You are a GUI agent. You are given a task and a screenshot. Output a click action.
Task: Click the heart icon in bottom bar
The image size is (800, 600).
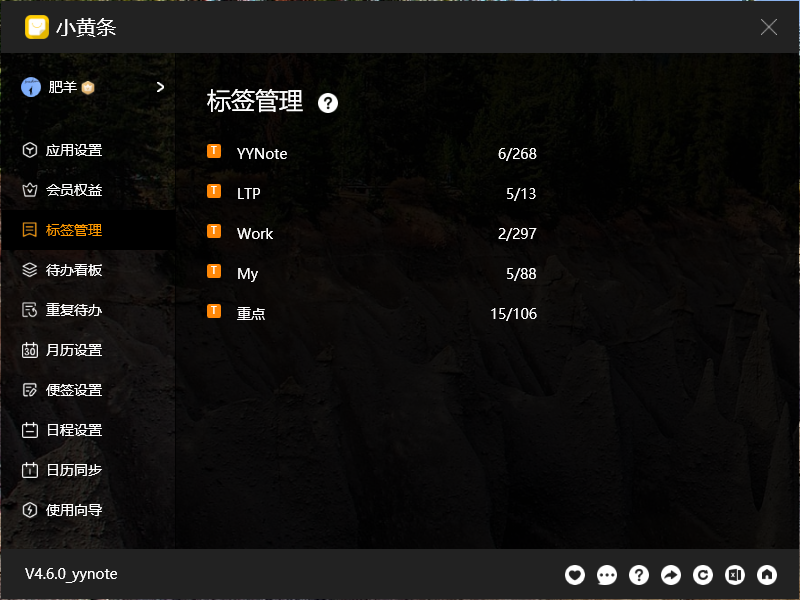574,575
